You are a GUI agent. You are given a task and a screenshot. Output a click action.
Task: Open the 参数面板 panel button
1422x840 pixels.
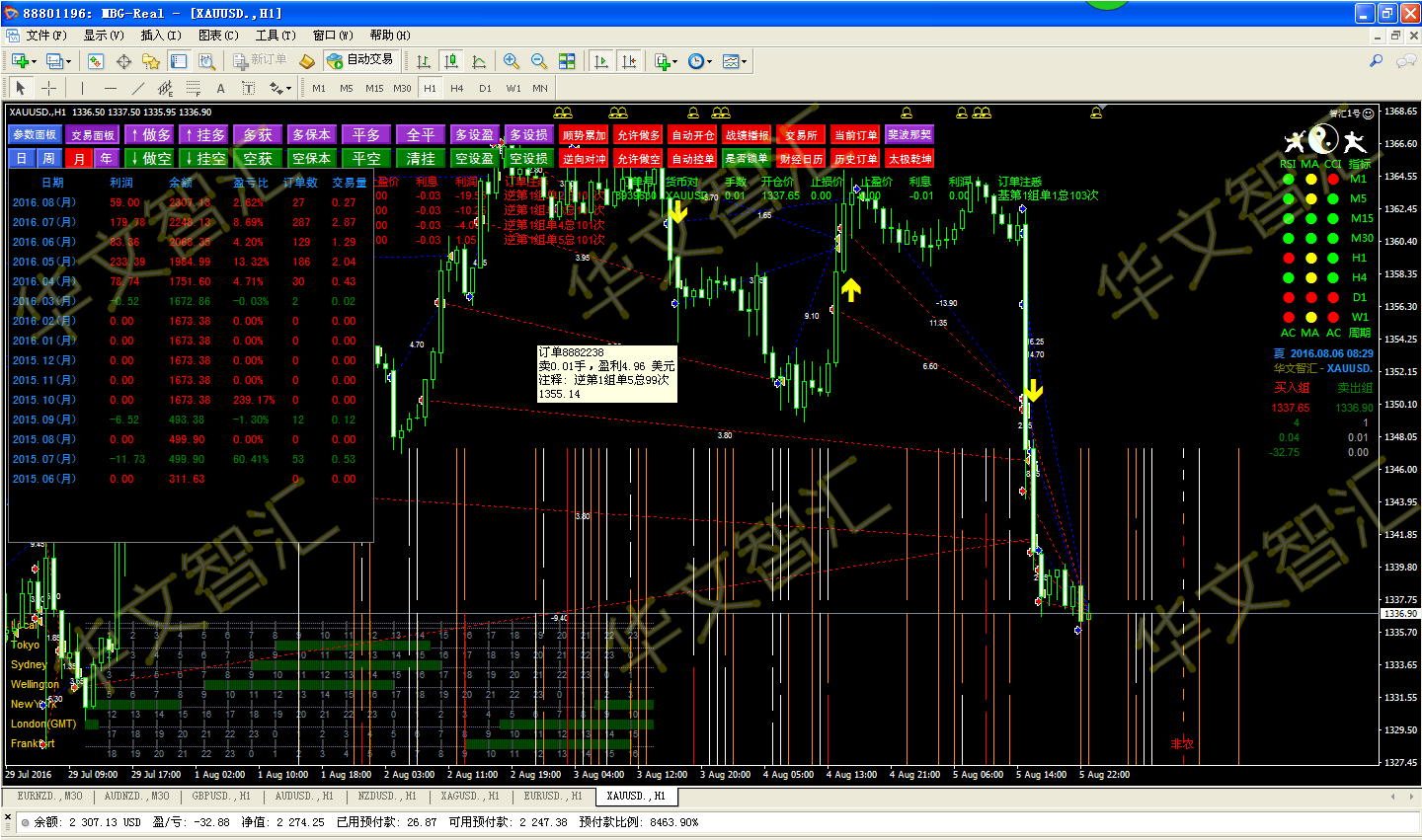click(x=35, y=134)
